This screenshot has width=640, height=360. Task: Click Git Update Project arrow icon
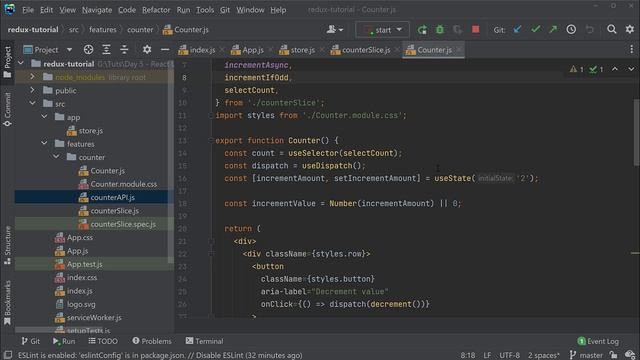pyautogui.click(x=518, y=29)
